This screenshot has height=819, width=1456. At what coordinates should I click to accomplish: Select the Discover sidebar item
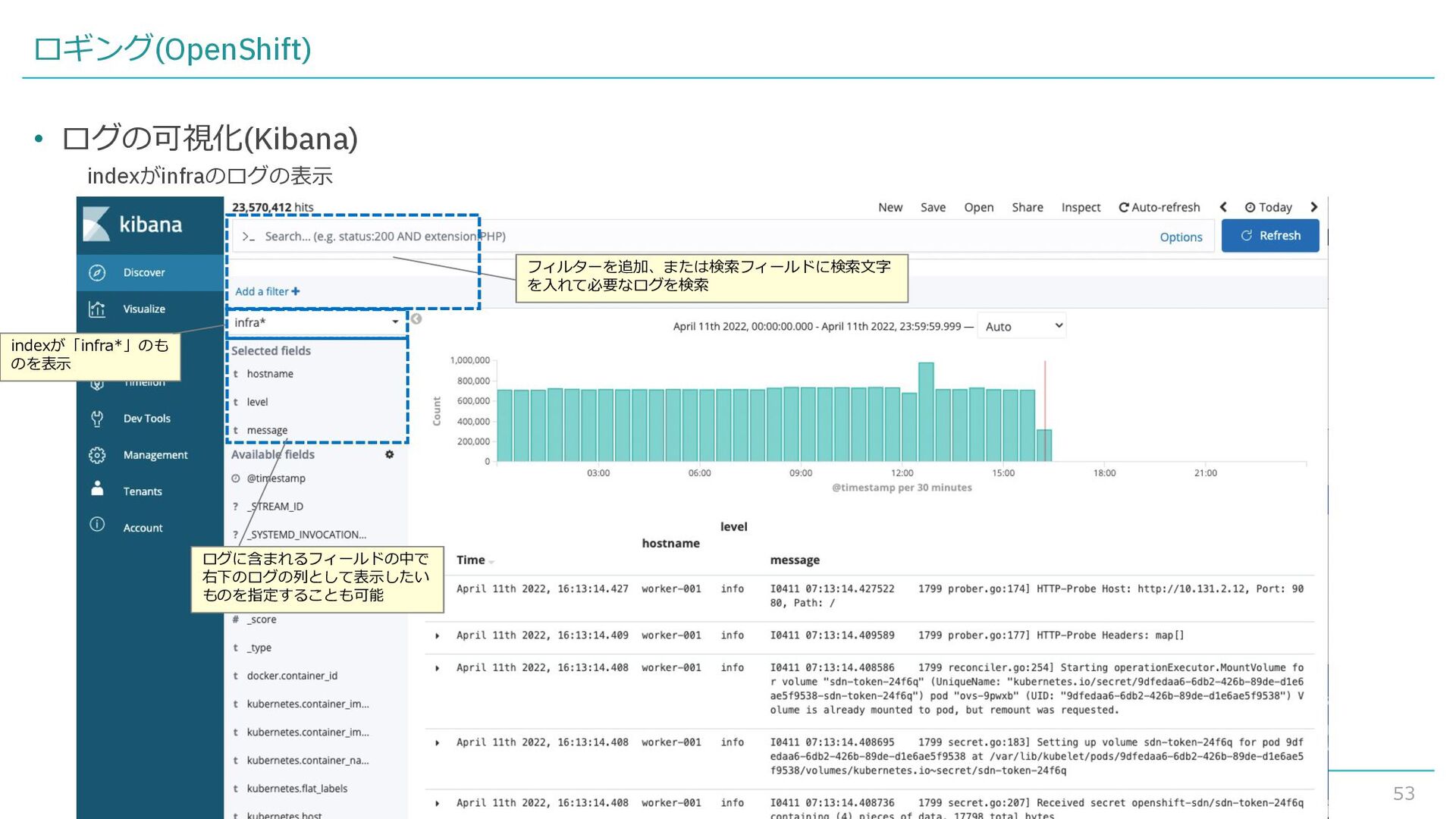150,273
